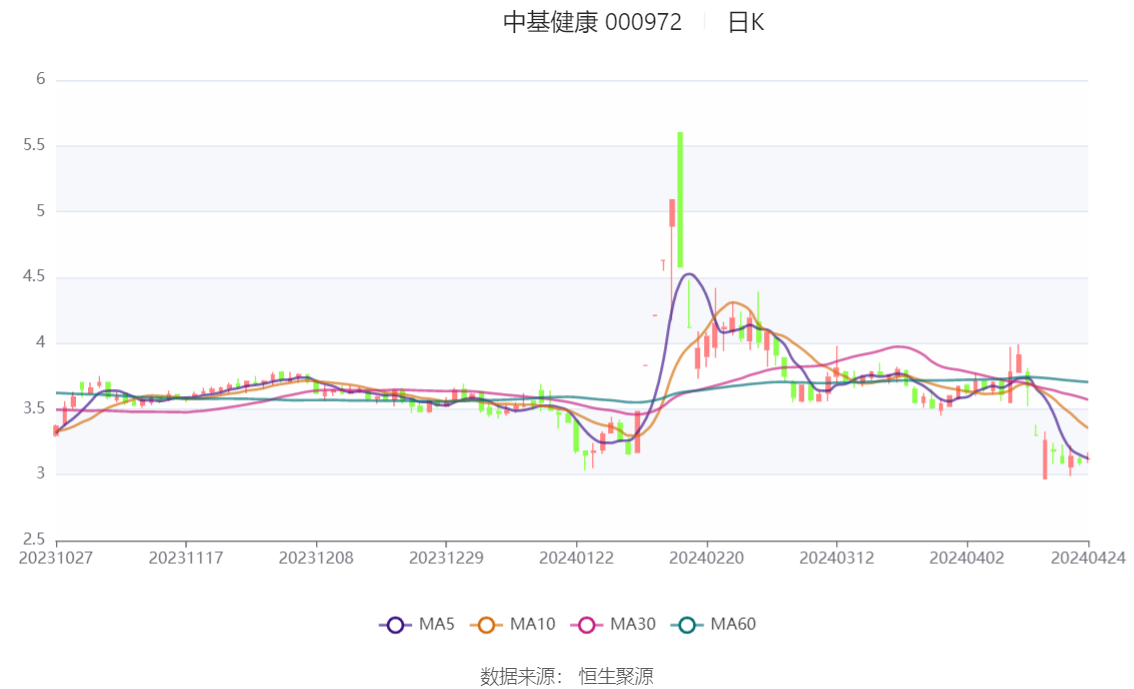Click the 20231208 x-axis date label
The width and height of the screenshot is (1134, 689).
[316, 557]
